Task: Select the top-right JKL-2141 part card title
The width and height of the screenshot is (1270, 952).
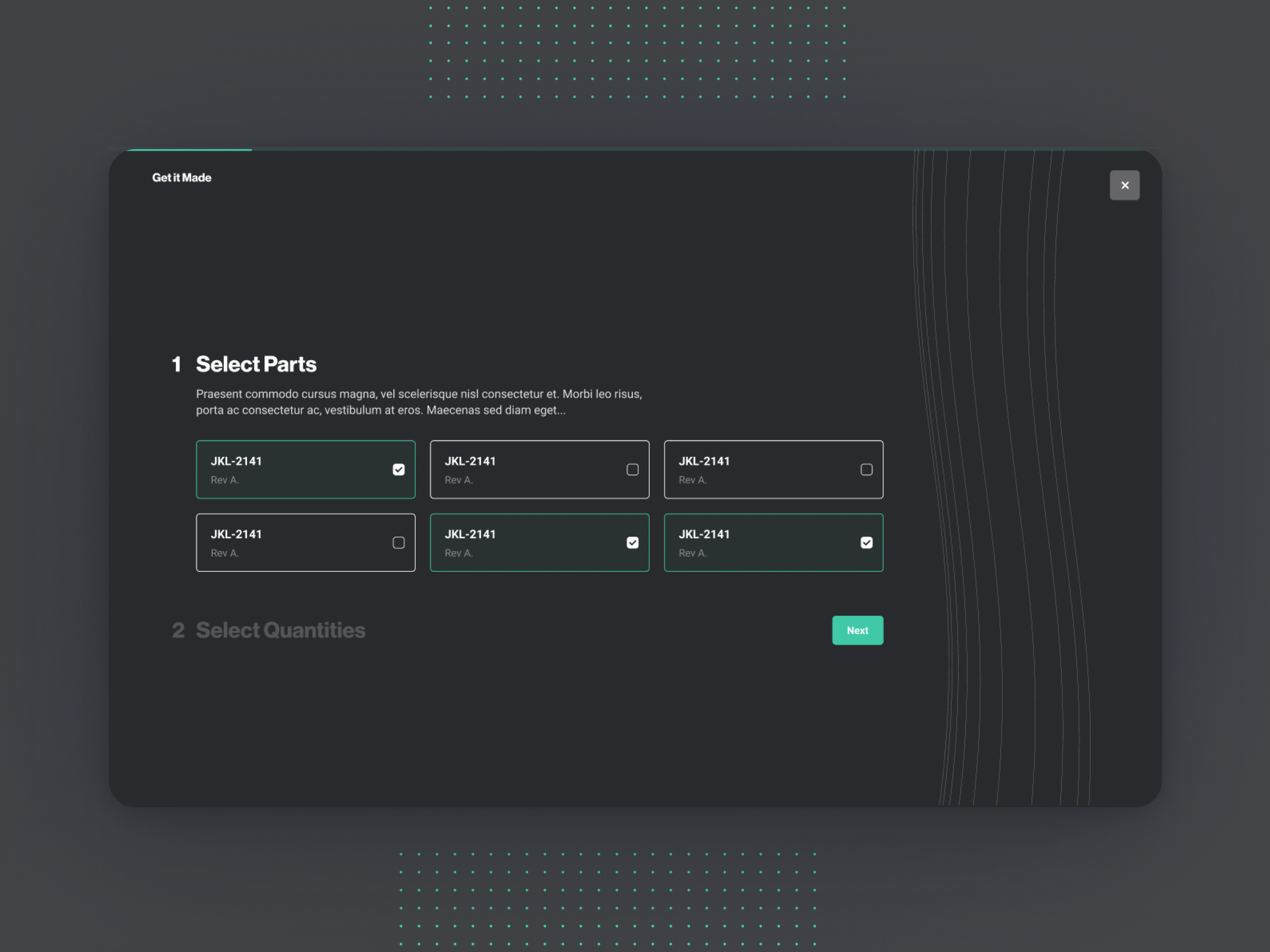Action: point(704,461)
